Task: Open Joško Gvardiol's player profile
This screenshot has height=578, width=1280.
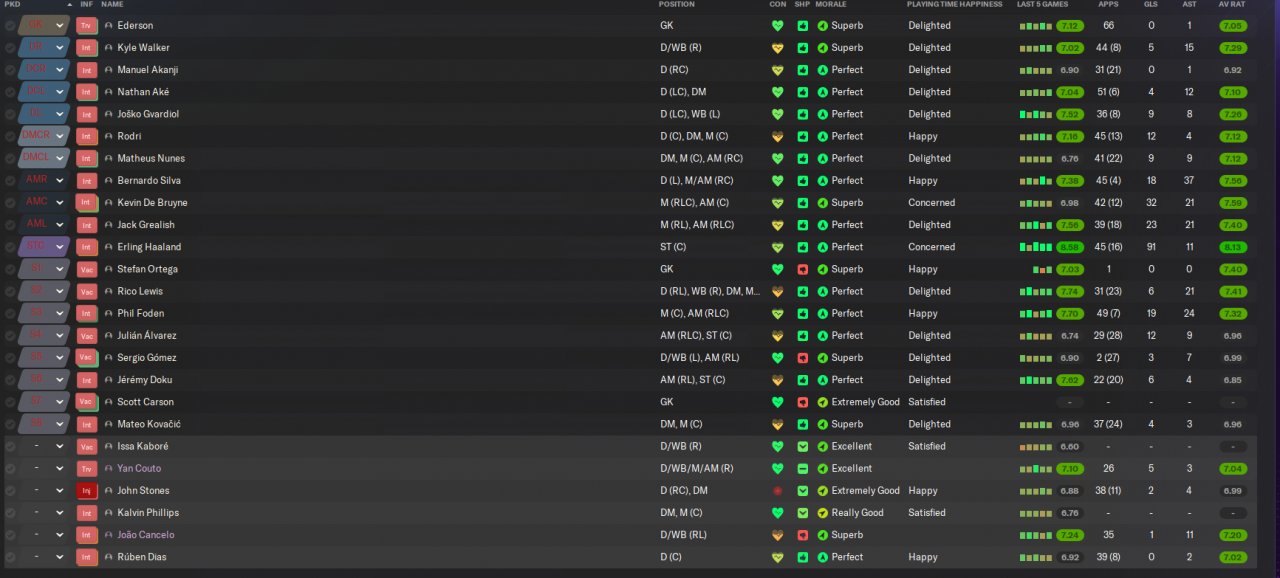Action: click(148, 114)
